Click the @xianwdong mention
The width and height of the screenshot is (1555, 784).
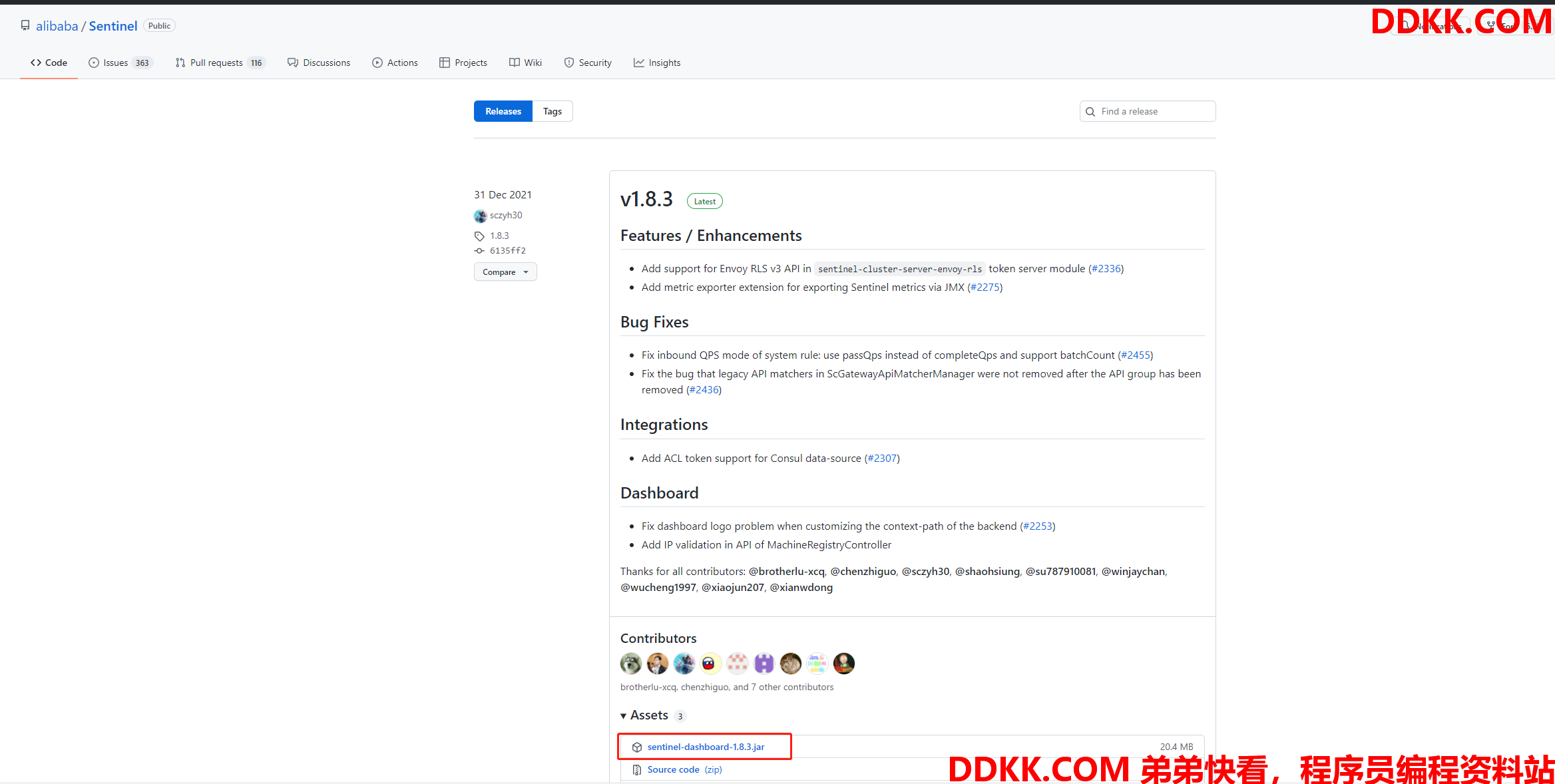(x=801, y=587)
